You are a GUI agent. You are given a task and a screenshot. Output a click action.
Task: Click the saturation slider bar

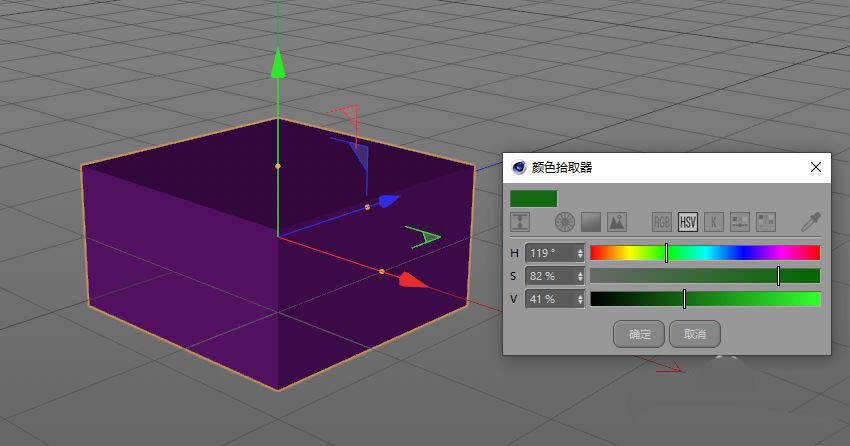coord(705,276)
